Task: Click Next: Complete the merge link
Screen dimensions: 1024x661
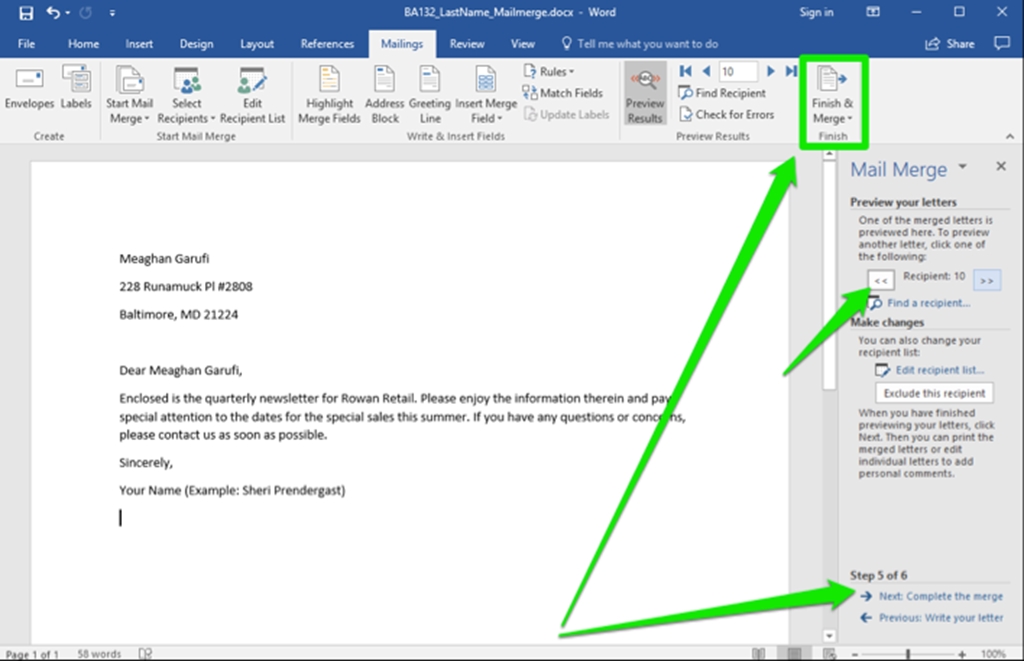Action: [x=940, y=596]
